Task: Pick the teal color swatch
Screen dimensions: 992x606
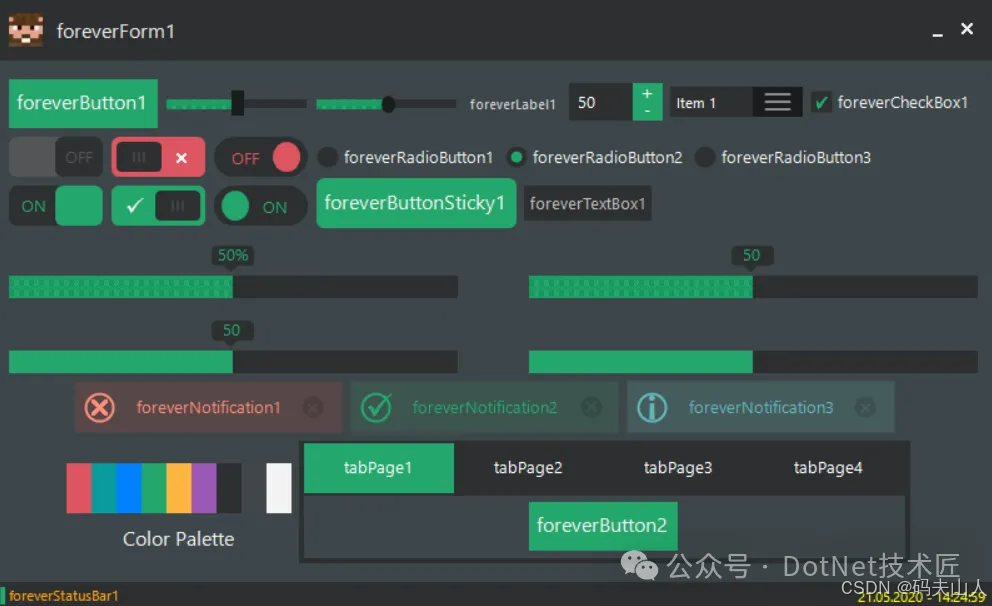Action: click(104, 488)
